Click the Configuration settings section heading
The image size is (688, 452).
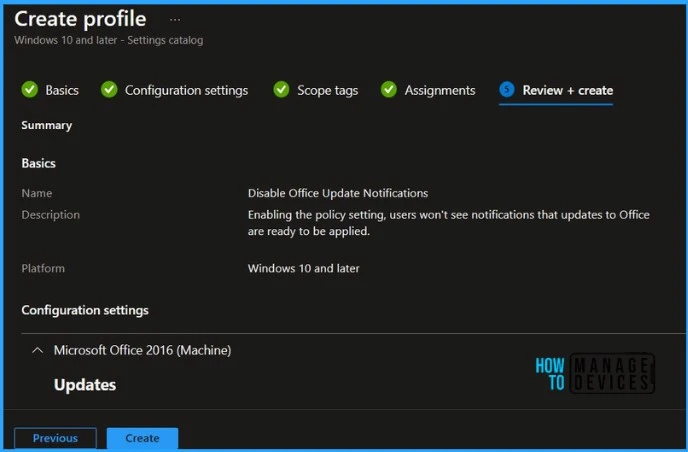tap(85, 310)
